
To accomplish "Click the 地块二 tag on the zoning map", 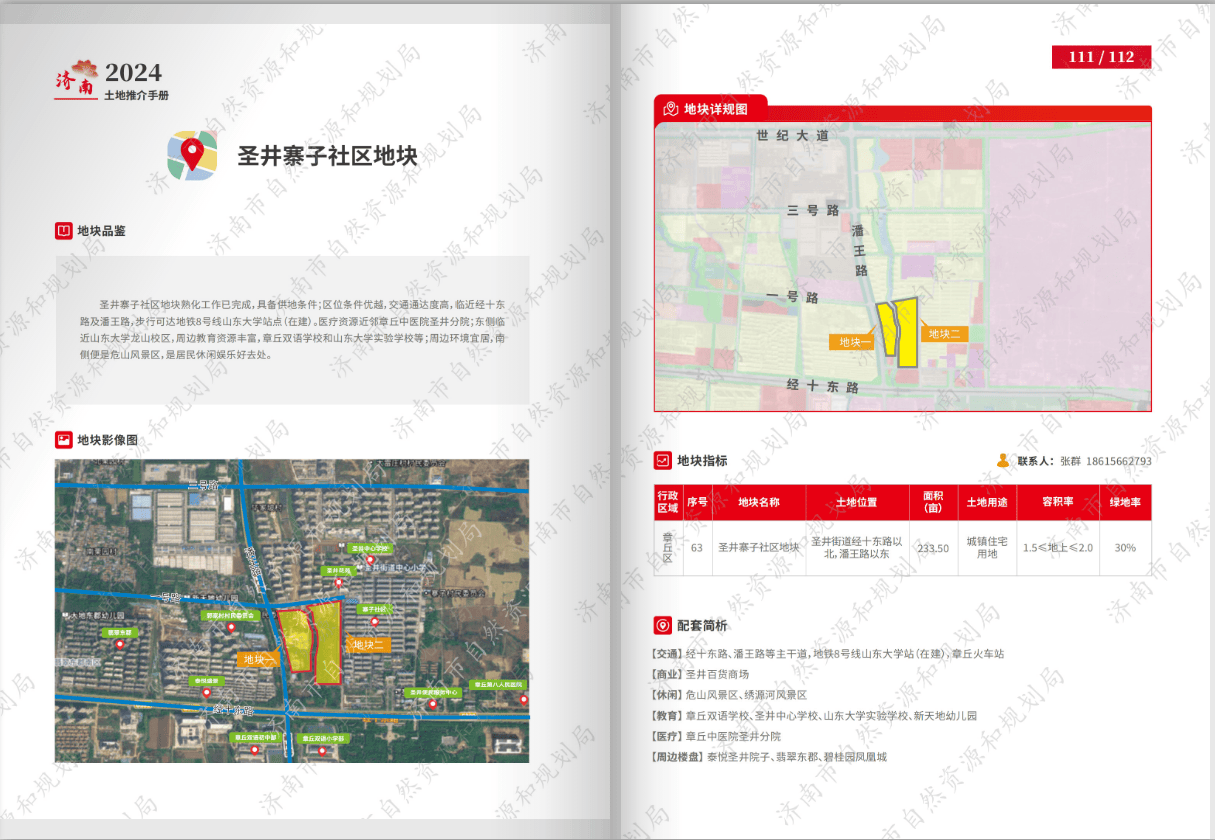I will pos(945,334).
